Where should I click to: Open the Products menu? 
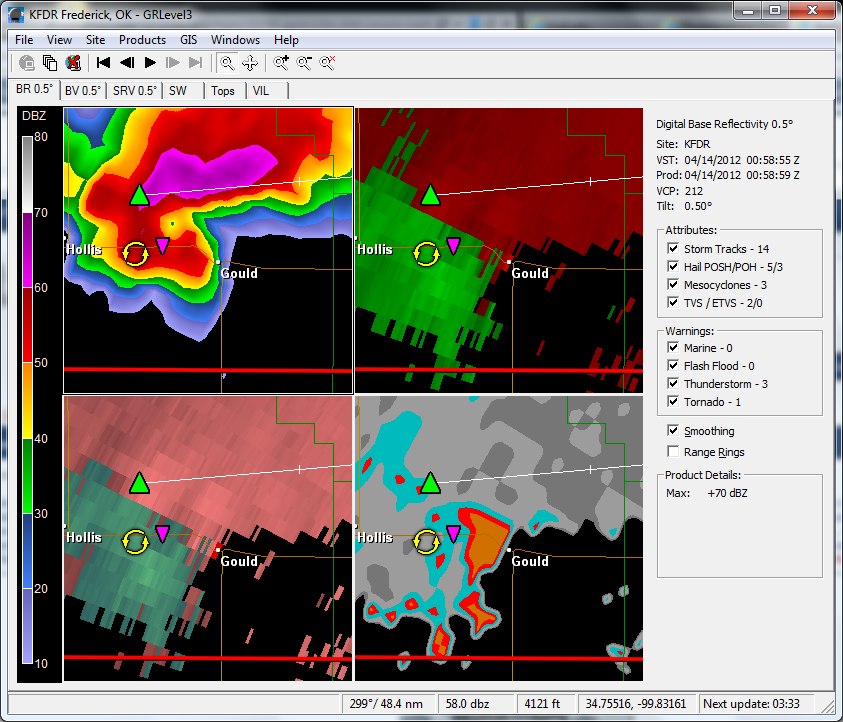142,40
